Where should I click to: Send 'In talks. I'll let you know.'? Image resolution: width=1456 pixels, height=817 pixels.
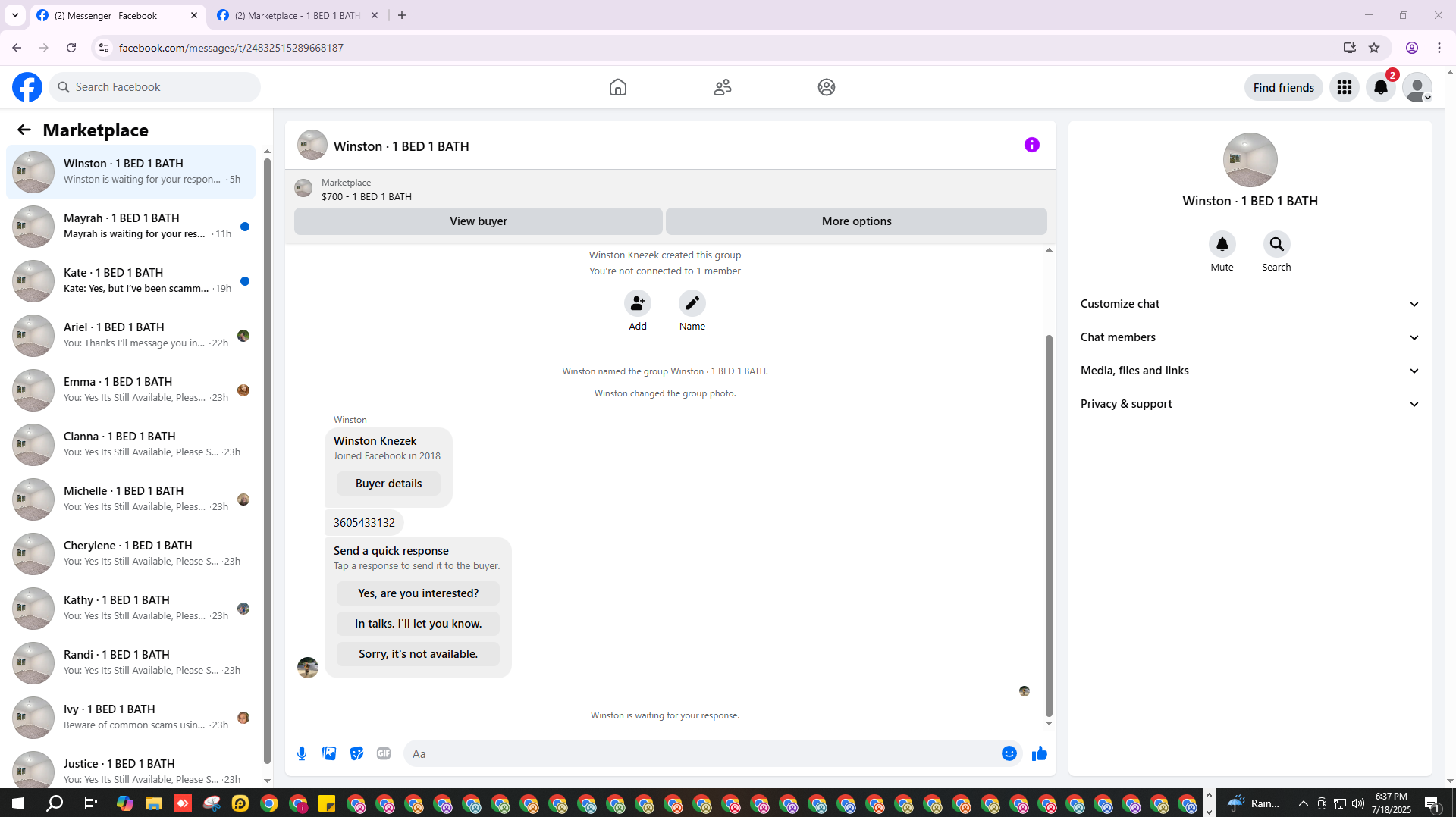[418, 624]
